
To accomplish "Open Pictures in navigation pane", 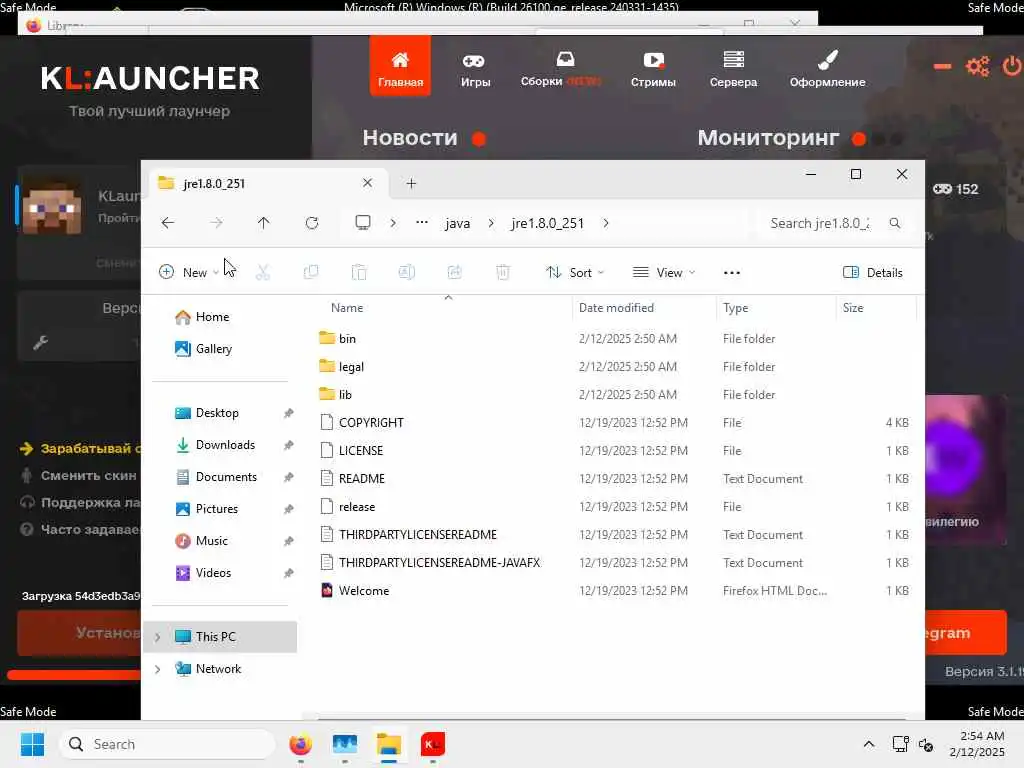I will pos(219,509).
